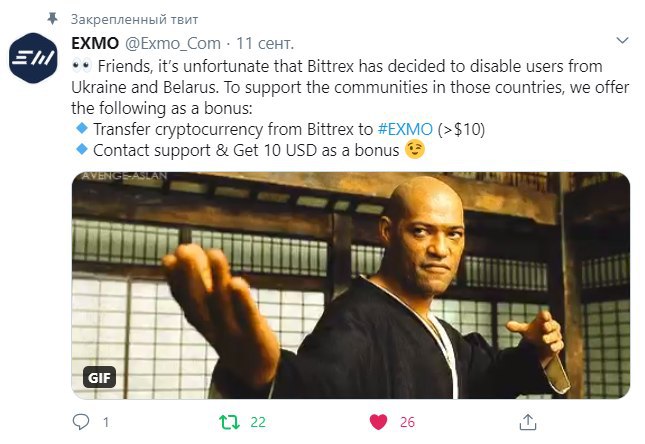This screenshot has height=444, width=645.
Task: Click the share upload arrow icon
Action: click(528, 422)
